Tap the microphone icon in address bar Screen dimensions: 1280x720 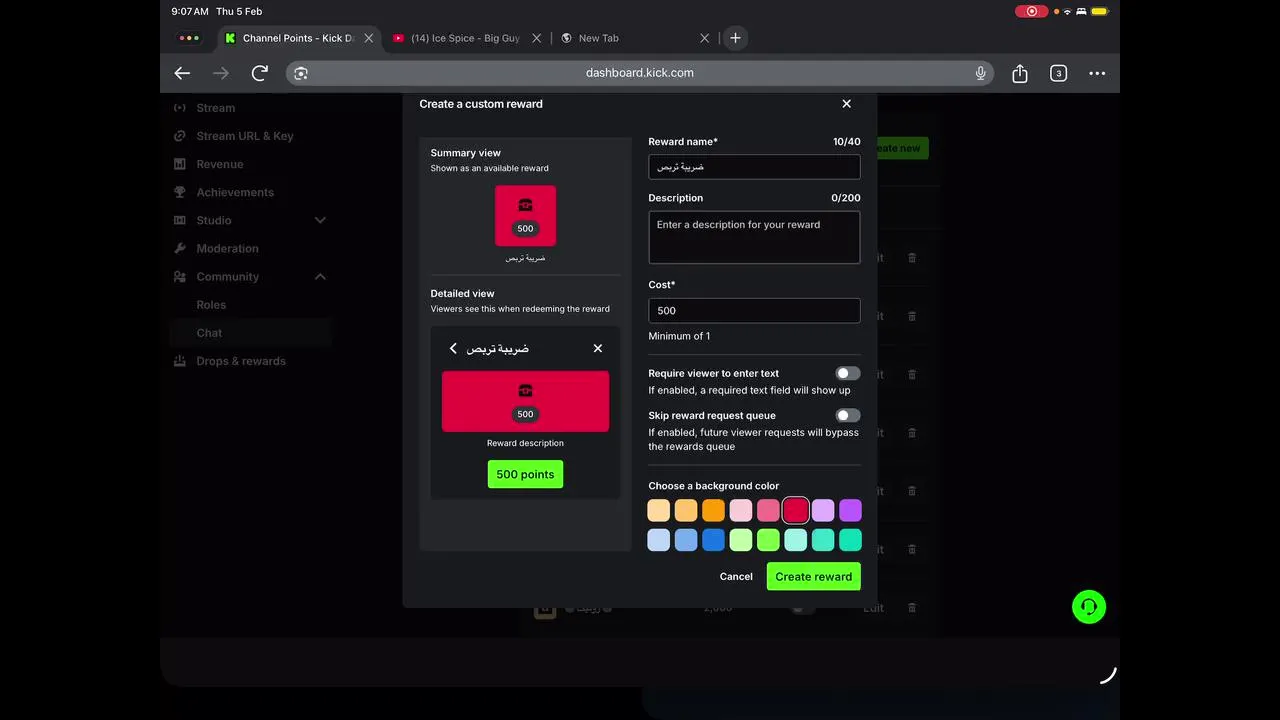tap(981, 73)
